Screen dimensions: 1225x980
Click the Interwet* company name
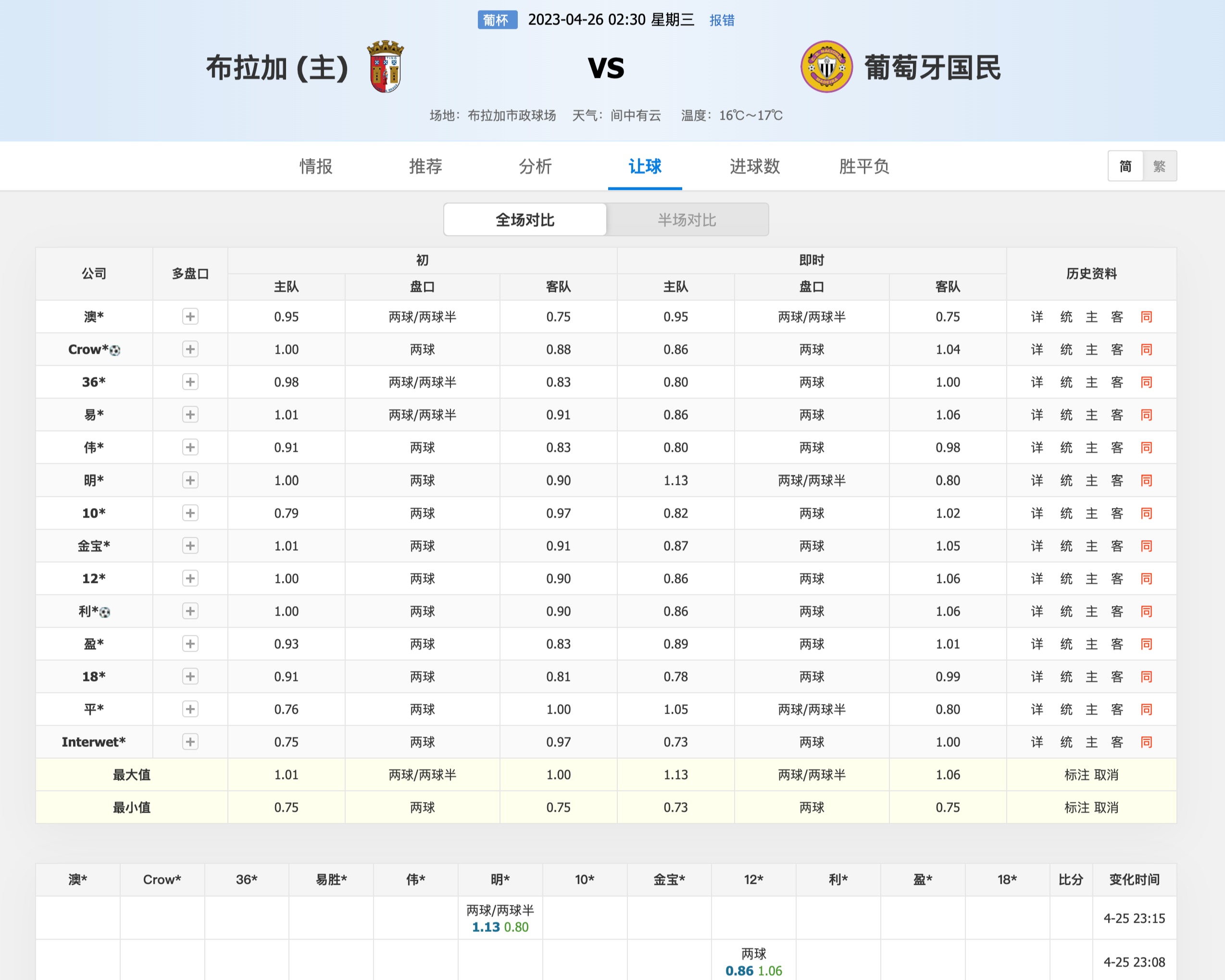[x=94, y=742]
